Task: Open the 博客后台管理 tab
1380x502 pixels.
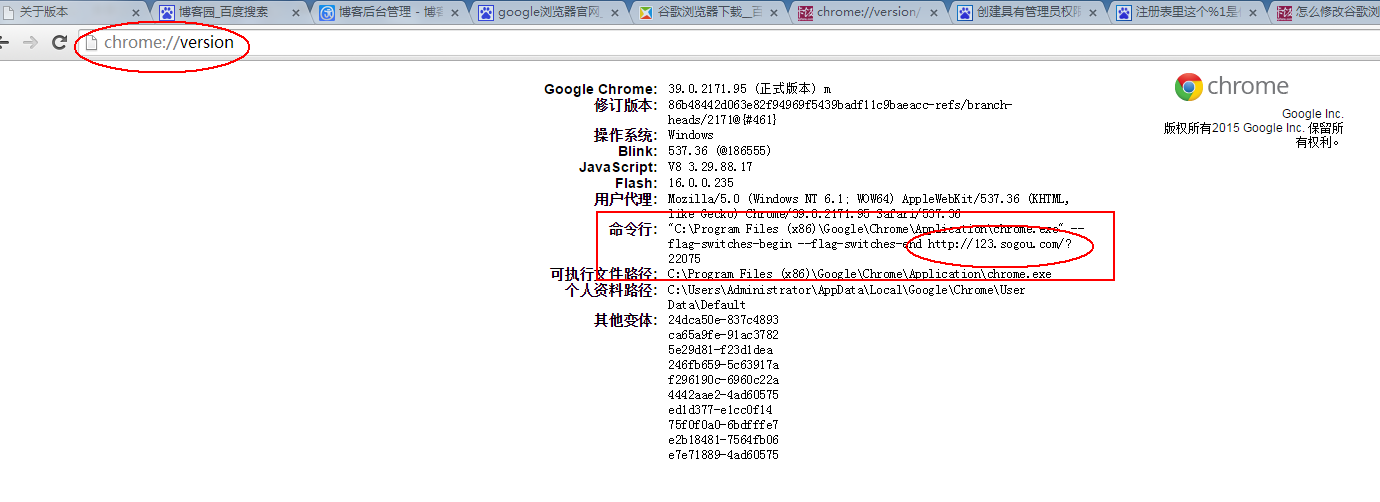Action: click(x=390, y=13)
